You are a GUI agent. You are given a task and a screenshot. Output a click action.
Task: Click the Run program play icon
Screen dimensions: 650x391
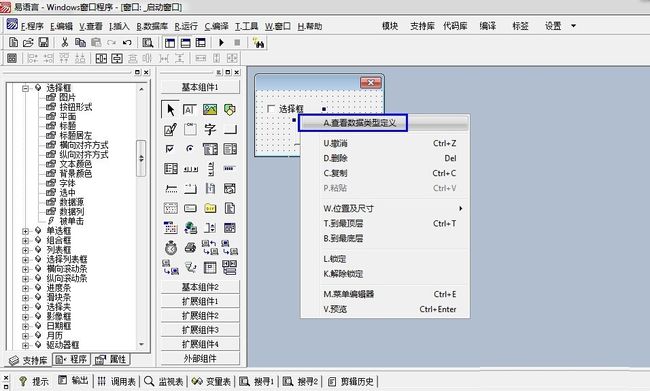[221, 42]
